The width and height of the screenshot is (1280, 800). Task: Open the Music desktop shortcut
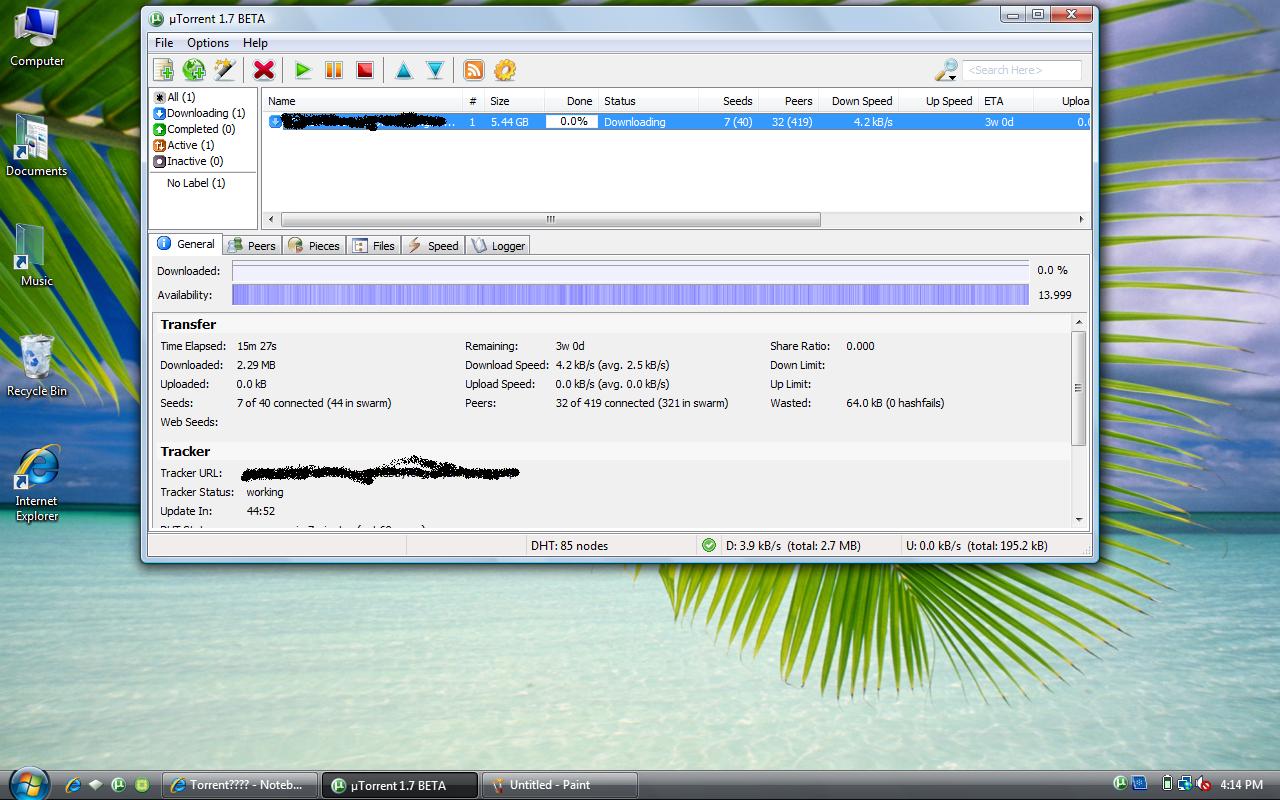coord(37,256)
